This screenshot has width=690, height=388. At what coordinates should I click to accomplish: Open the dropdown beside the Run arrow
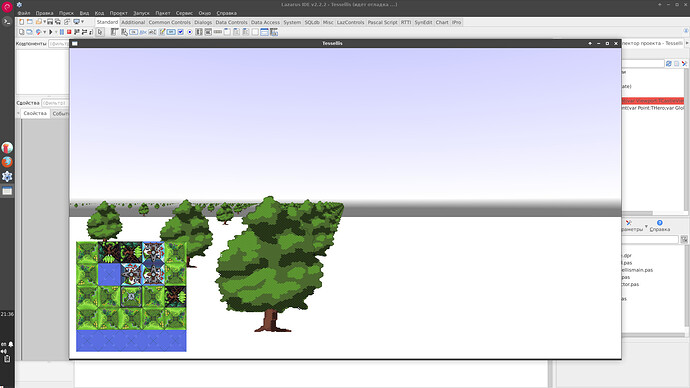[x=56, y=32]
